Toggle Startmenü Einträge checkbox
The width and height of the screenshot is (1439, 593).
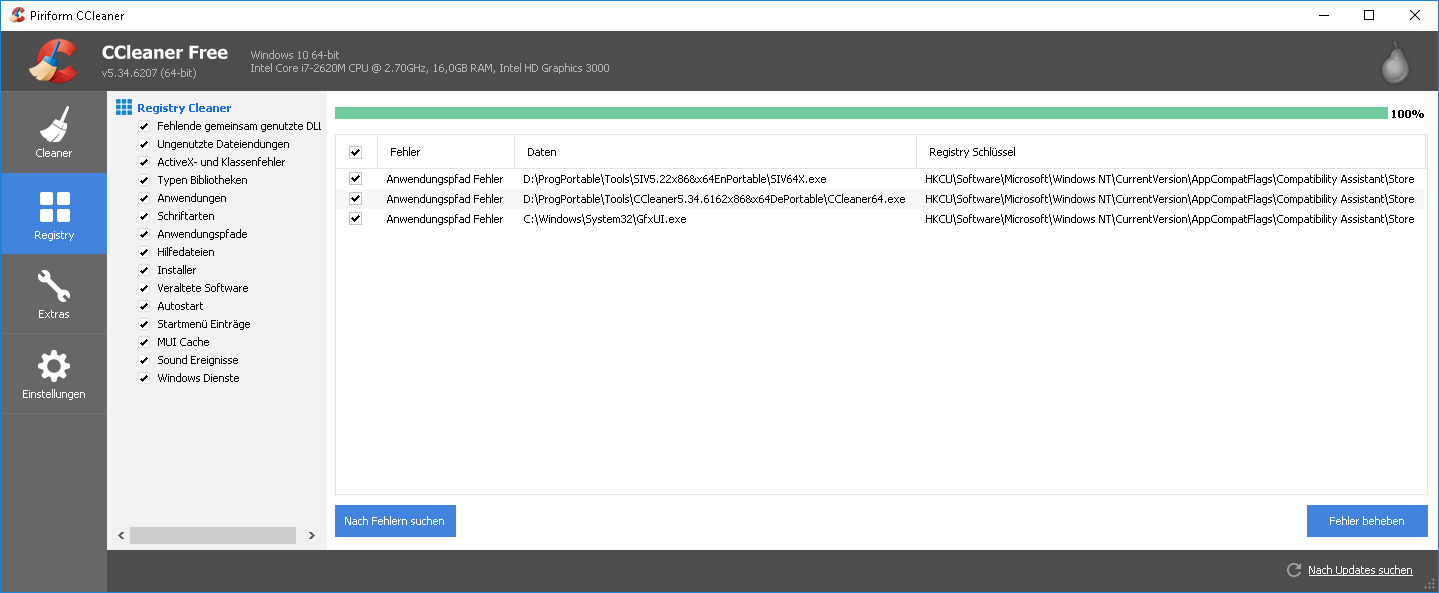(144, 325)
